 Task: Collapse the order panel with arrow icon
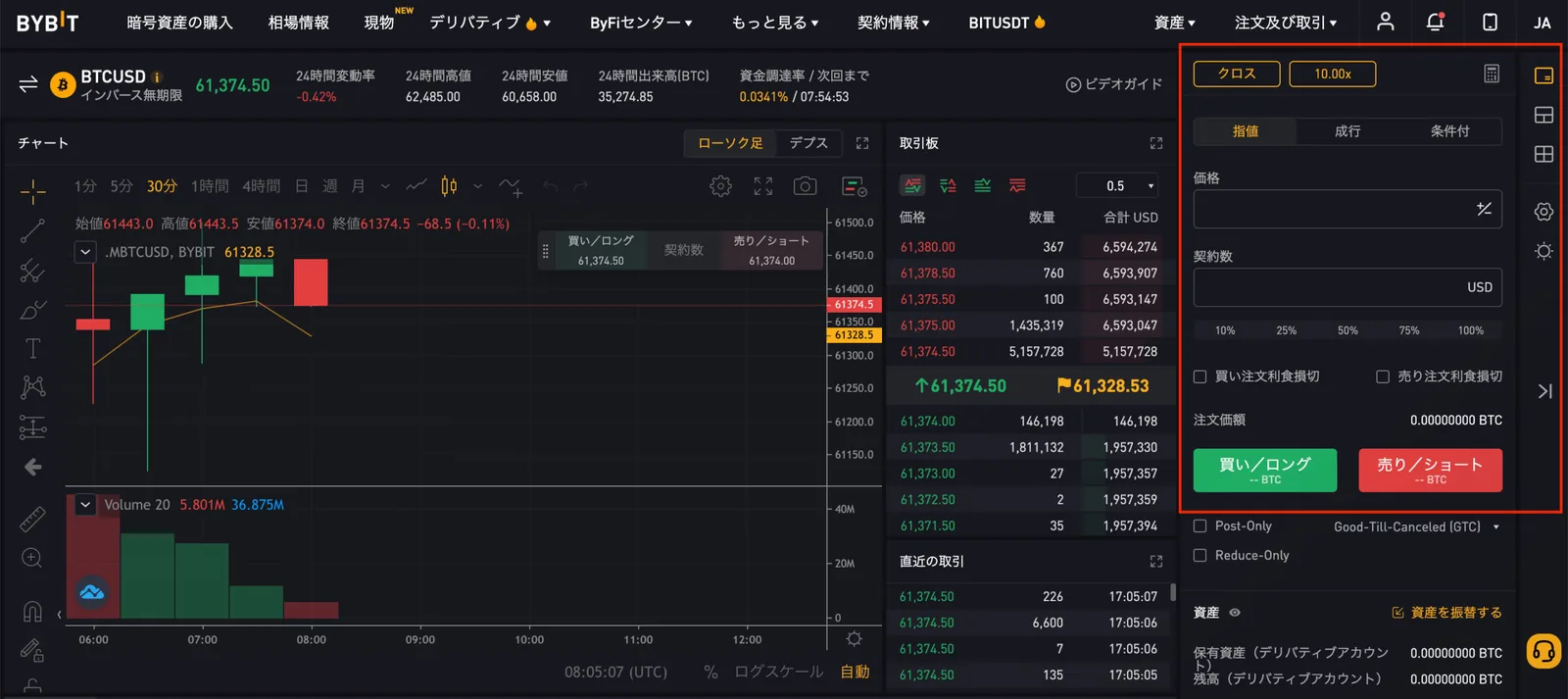[1544, 391]
